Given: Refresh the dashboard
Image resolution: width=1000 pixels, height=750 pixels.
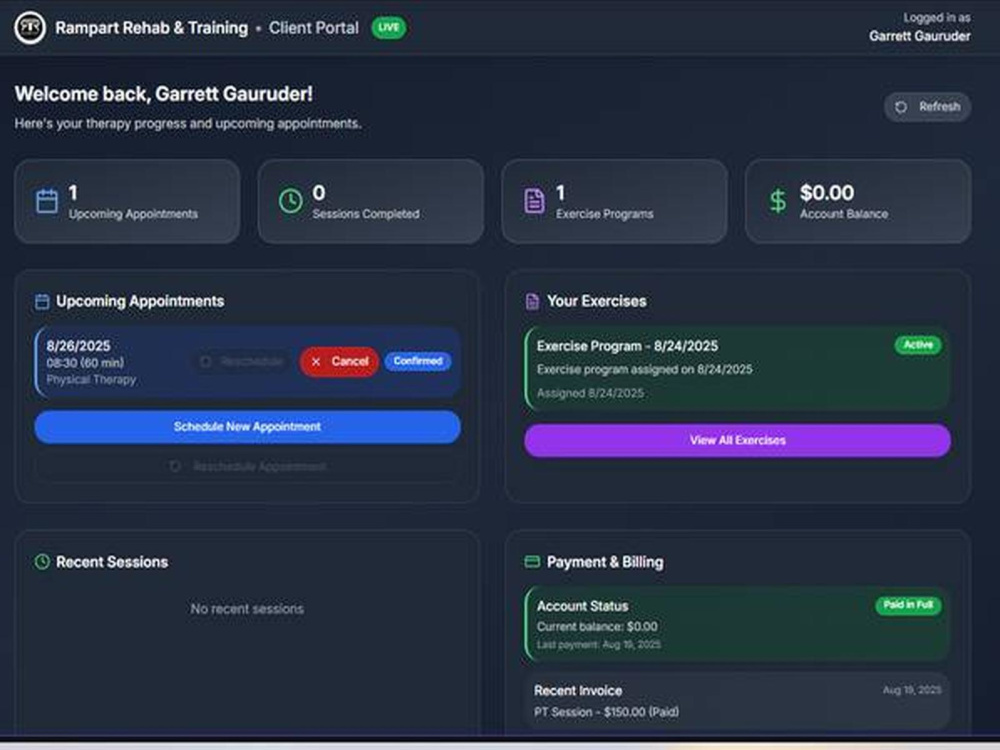Looking at the screenshot, I should pyautogui.click(x=927, y=107).
